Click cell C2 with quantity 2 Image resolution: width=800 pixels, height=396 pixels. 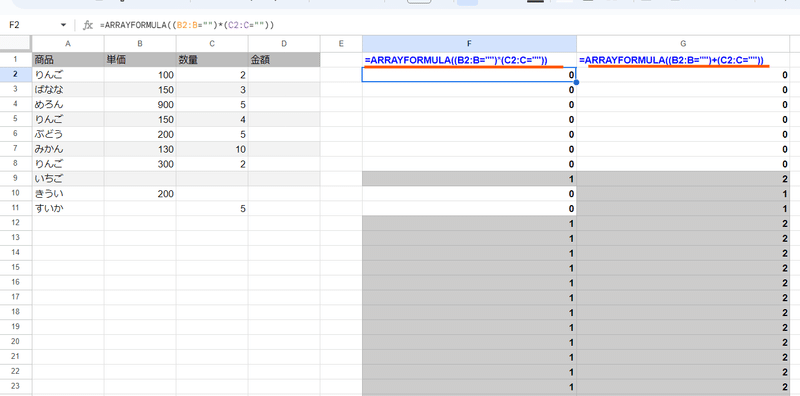212,75
